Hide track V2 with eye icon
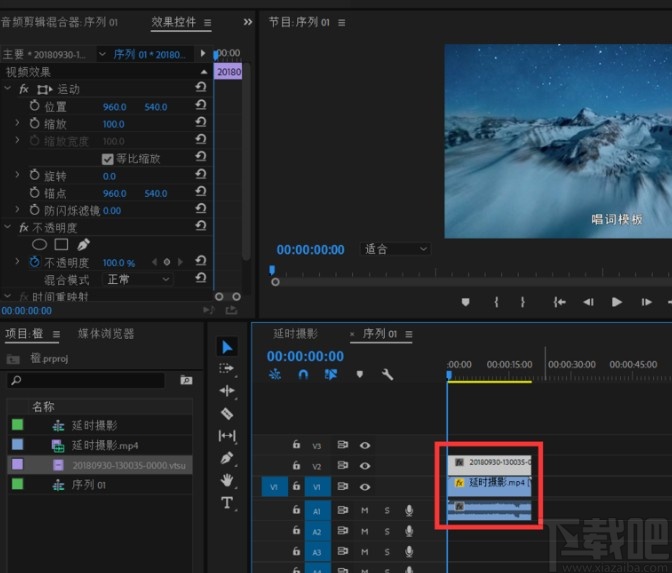Screen dimensions: 672x573 pos(365,466)
